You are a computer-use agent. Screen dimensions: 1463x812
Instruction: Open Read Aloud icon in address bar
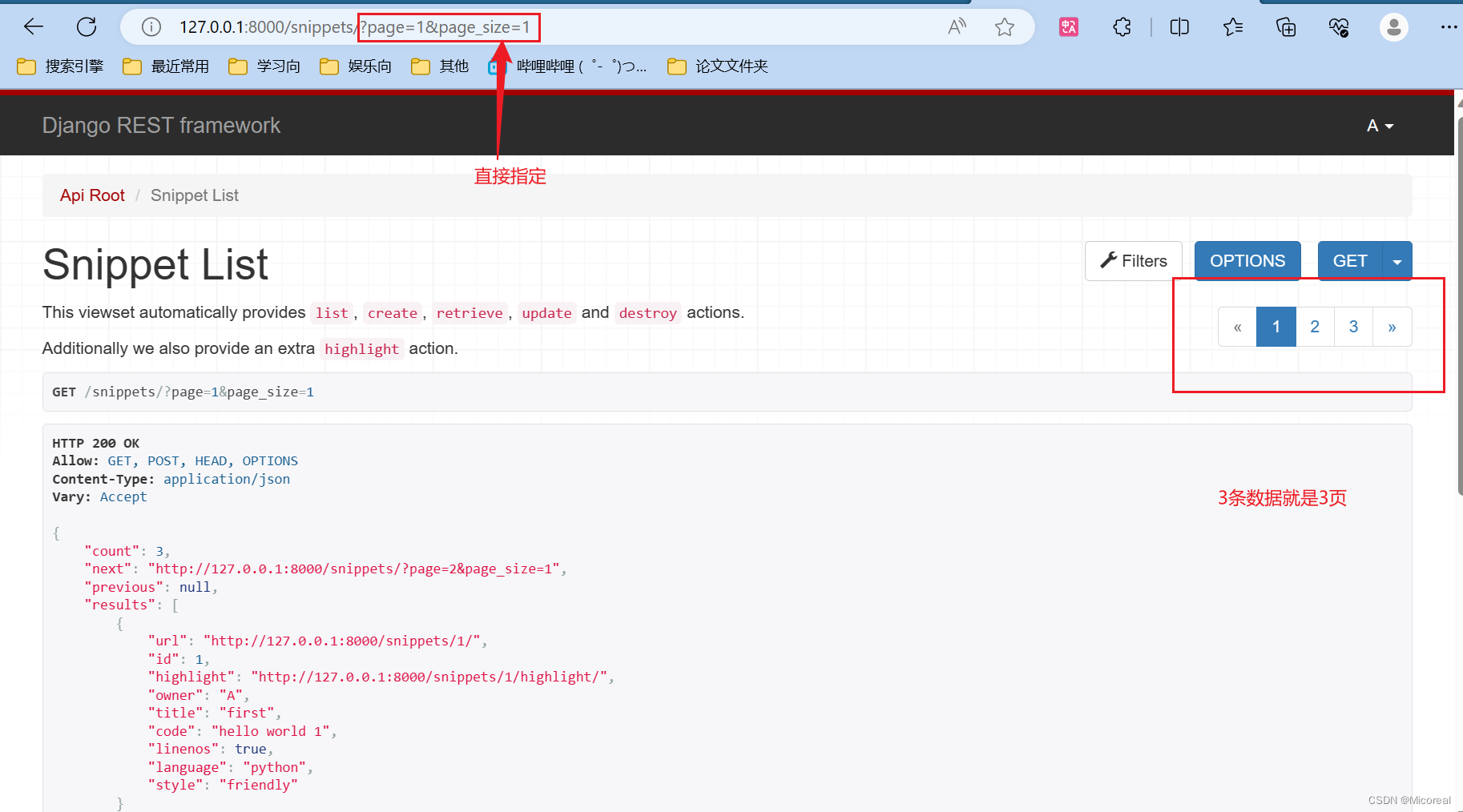[957, 27]
